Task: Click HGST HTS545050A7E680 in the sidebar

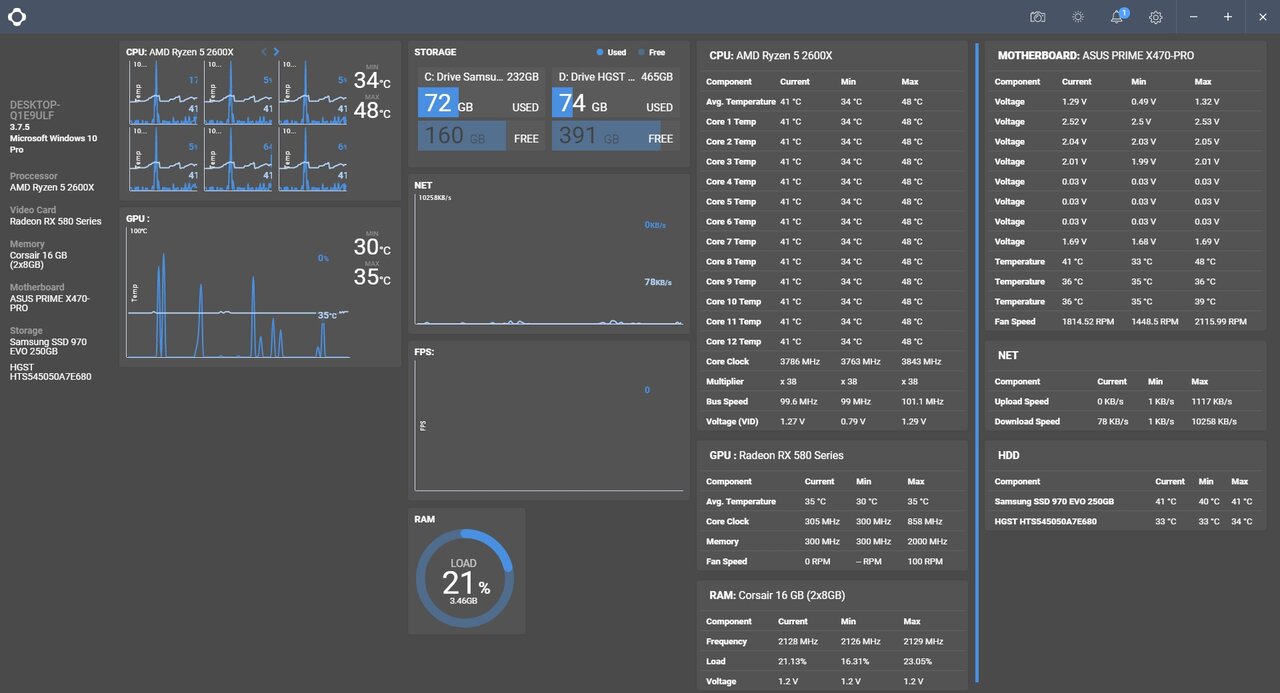Action: pyautogui.click(x=50, y=371)
